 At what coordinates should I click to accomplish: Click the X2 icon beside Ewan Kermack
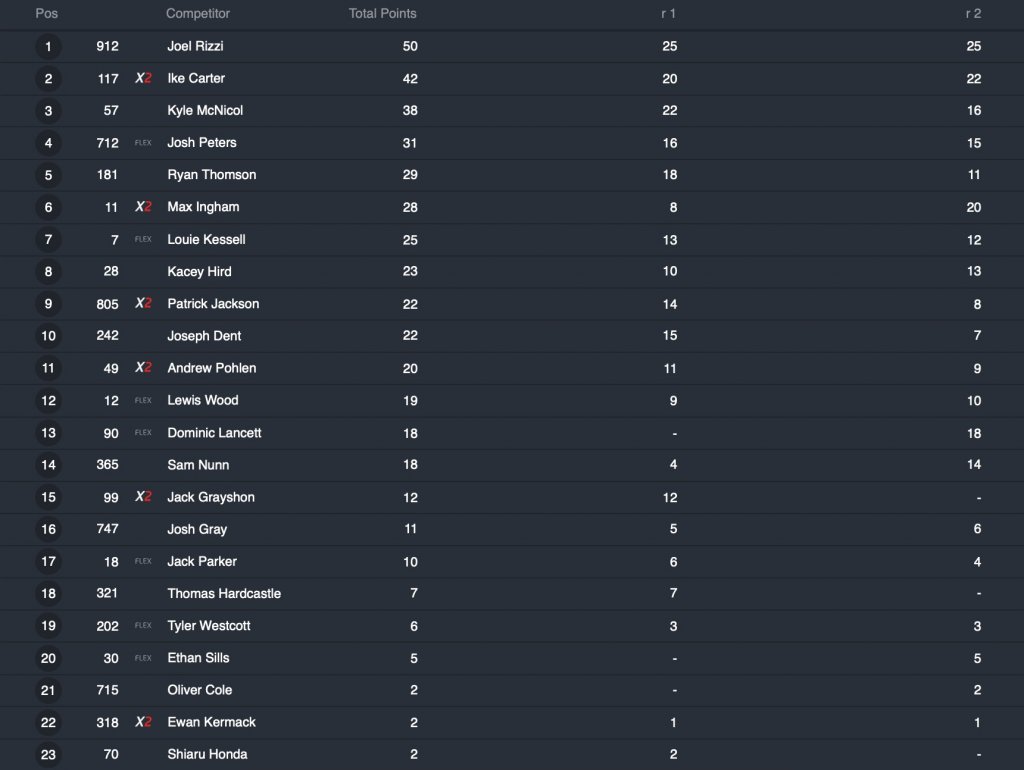[x=143, y=722]
